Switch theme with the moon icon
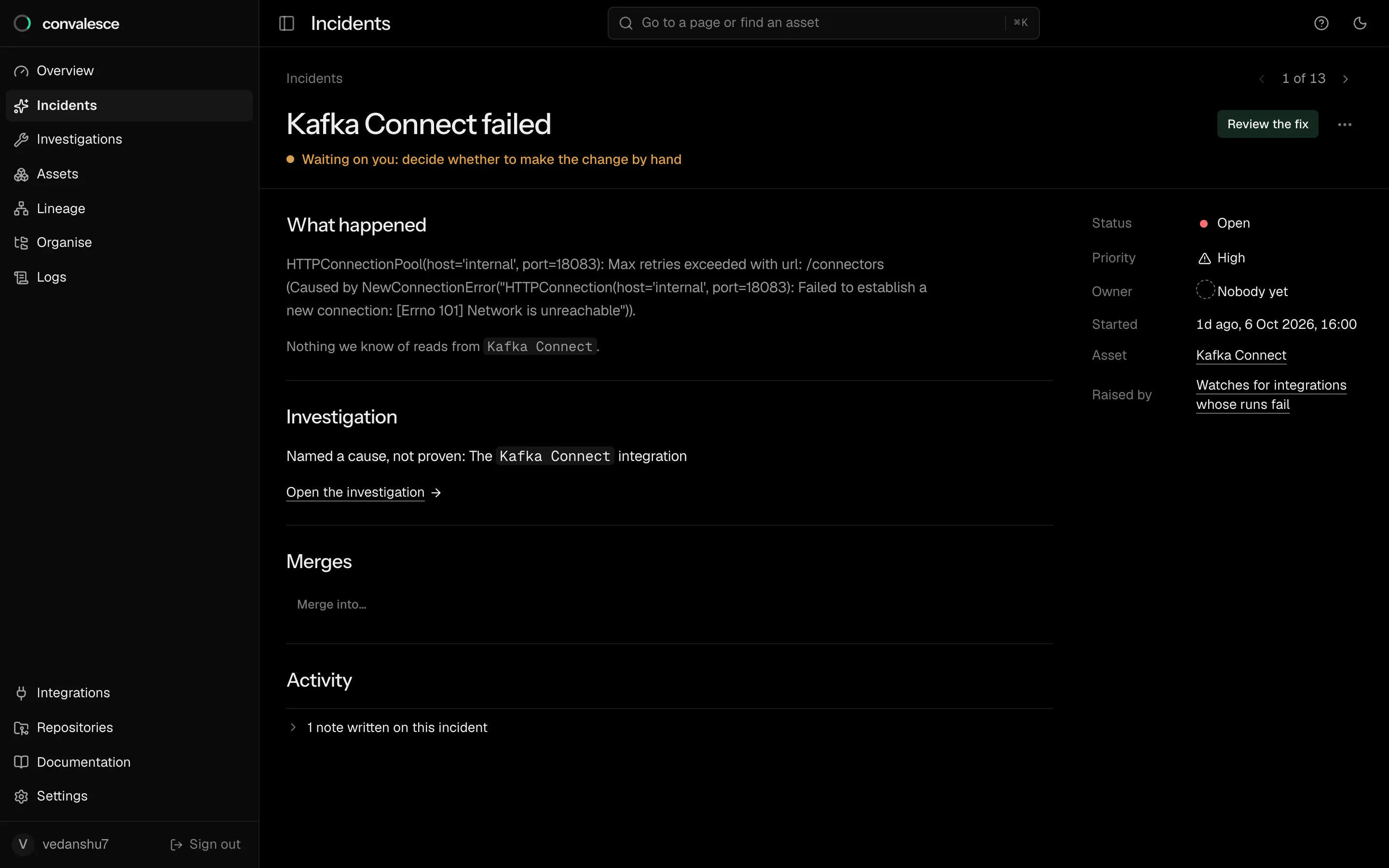The height and width of the screenshot is (868, 1389). point(1360,23)
